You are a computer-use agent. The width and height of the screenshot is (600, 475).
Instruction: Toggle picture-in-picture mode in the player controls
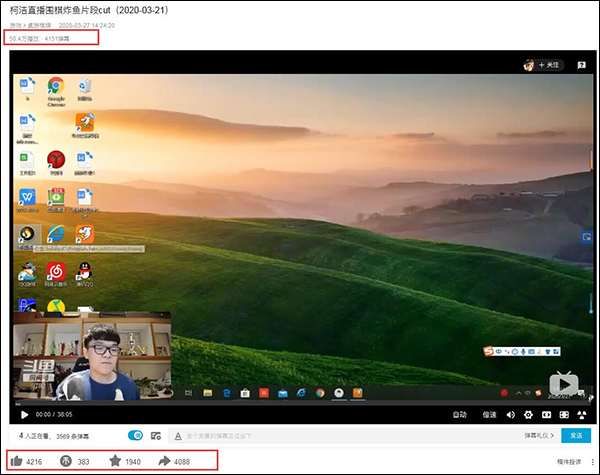point(546,414)
